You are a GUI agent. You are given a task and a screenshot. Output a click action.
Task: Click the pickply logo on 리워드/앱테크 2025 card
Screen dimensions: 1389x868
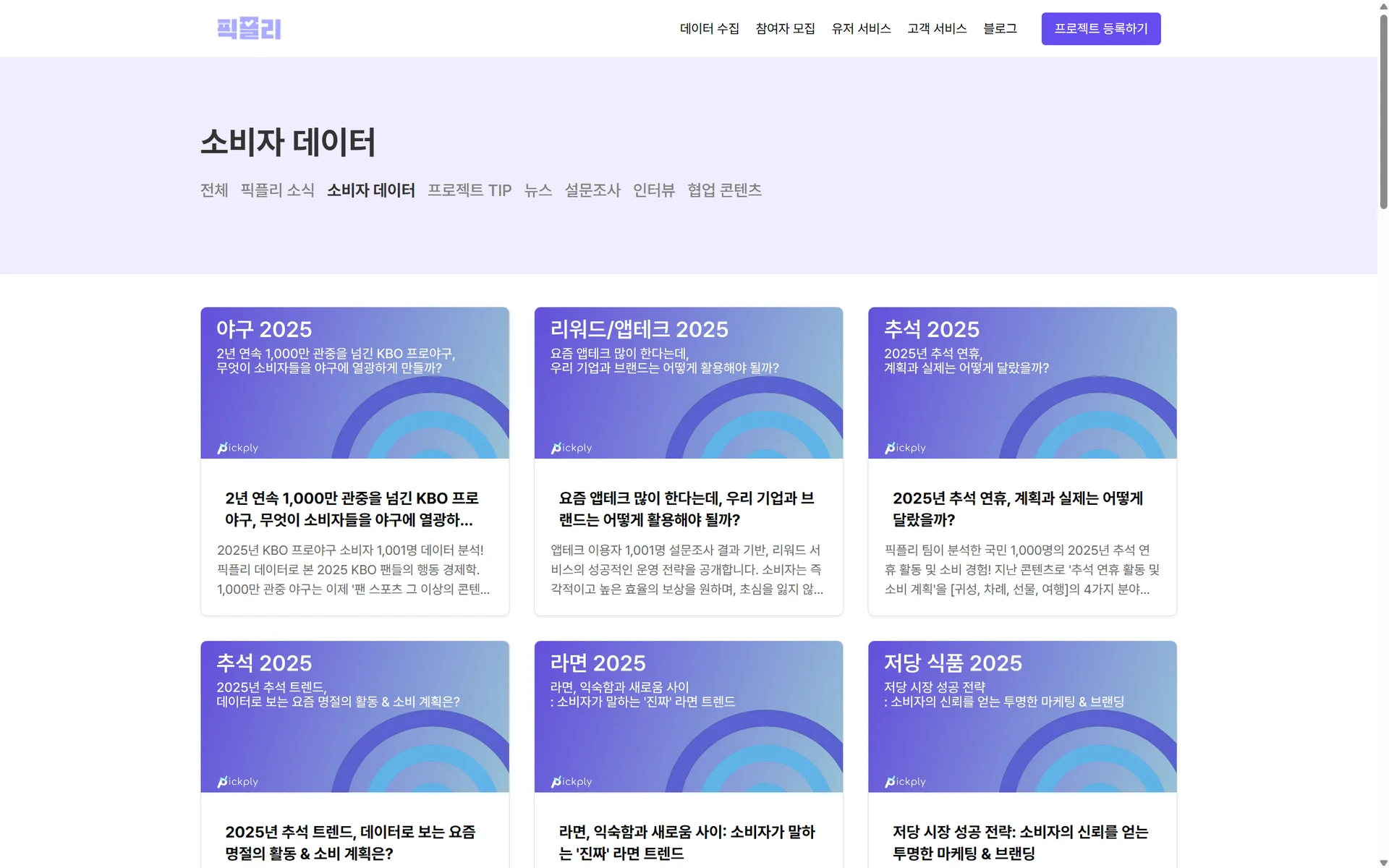click(571, 447)
